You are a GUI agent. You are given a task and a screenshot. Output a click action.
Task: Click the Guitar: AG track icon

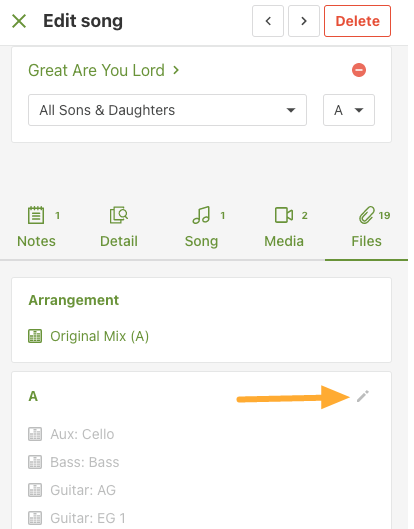tap(35, 490)
